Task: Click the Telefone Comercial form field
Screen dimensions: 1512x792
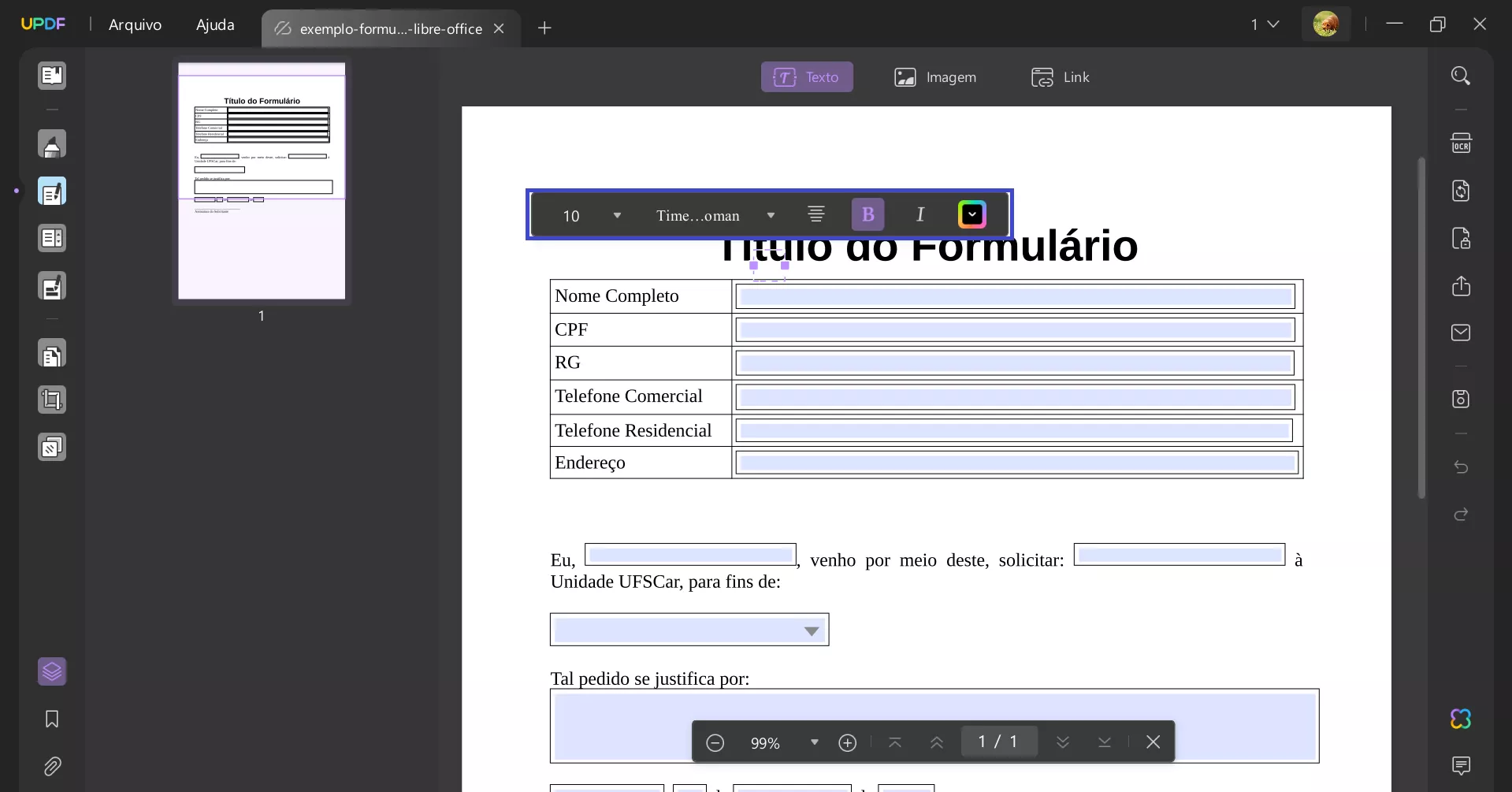Action: pos(1015,396)
